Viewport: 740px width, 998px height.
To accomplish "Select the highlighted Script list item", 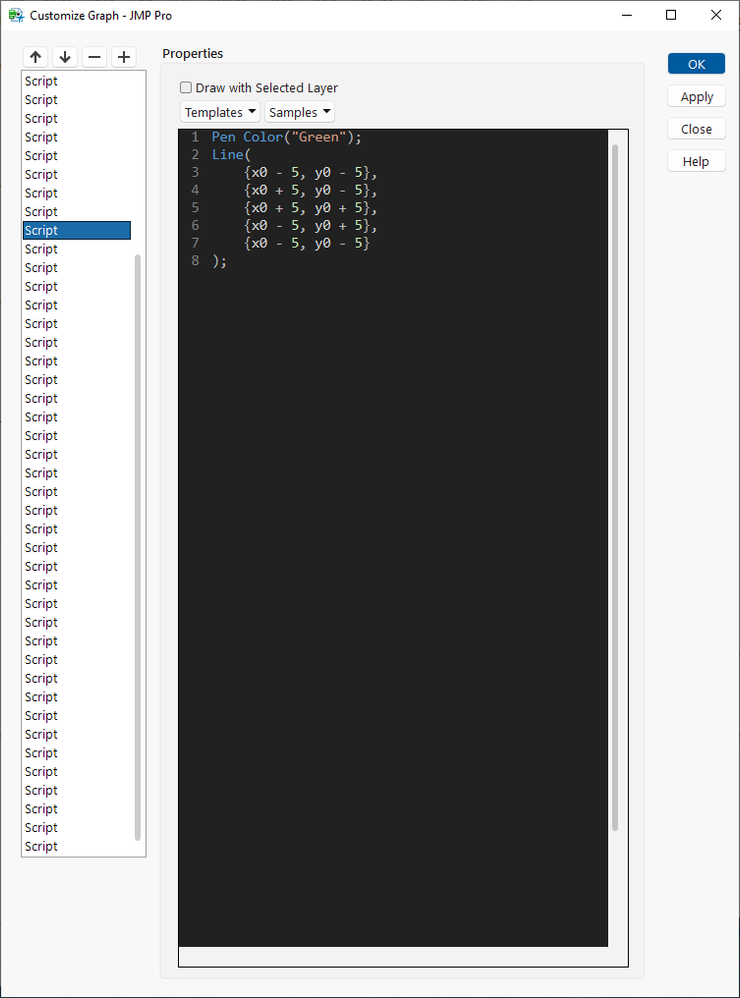I will click(x=77, y=230).
